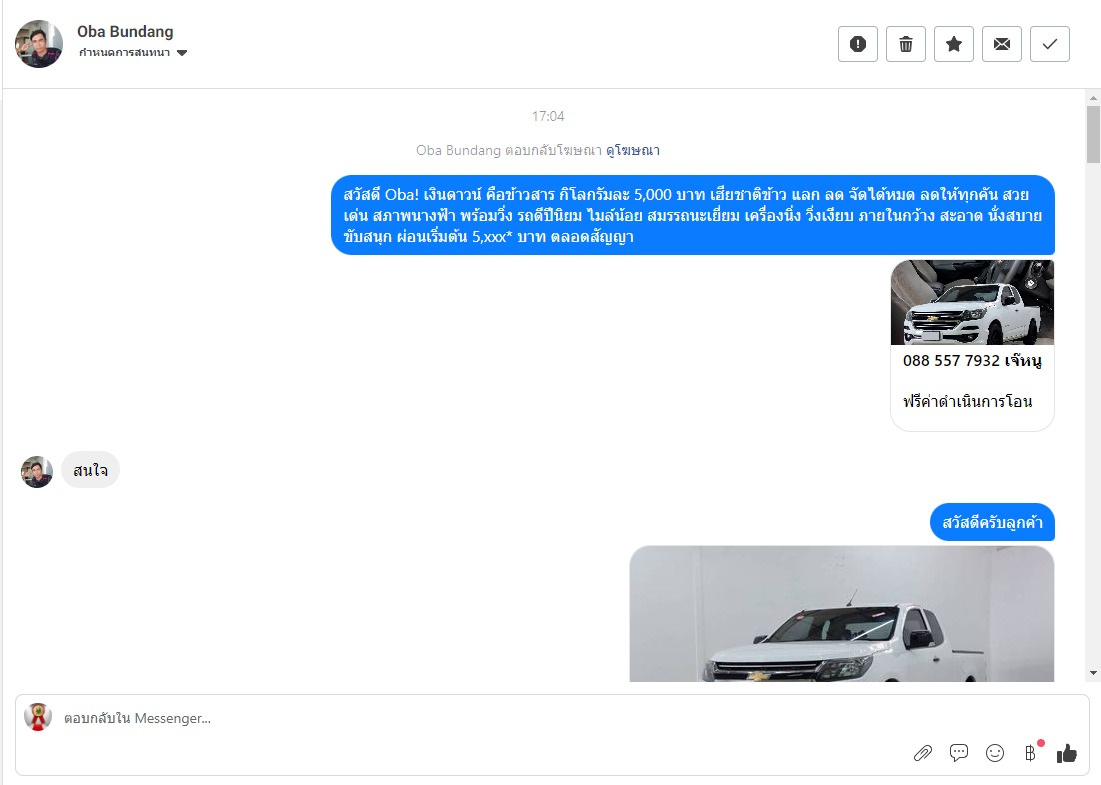The width and height of the screenshot is (1101, 785).
Task: Open the small pickup truck ad thumbnail
Action: point(972,303)
